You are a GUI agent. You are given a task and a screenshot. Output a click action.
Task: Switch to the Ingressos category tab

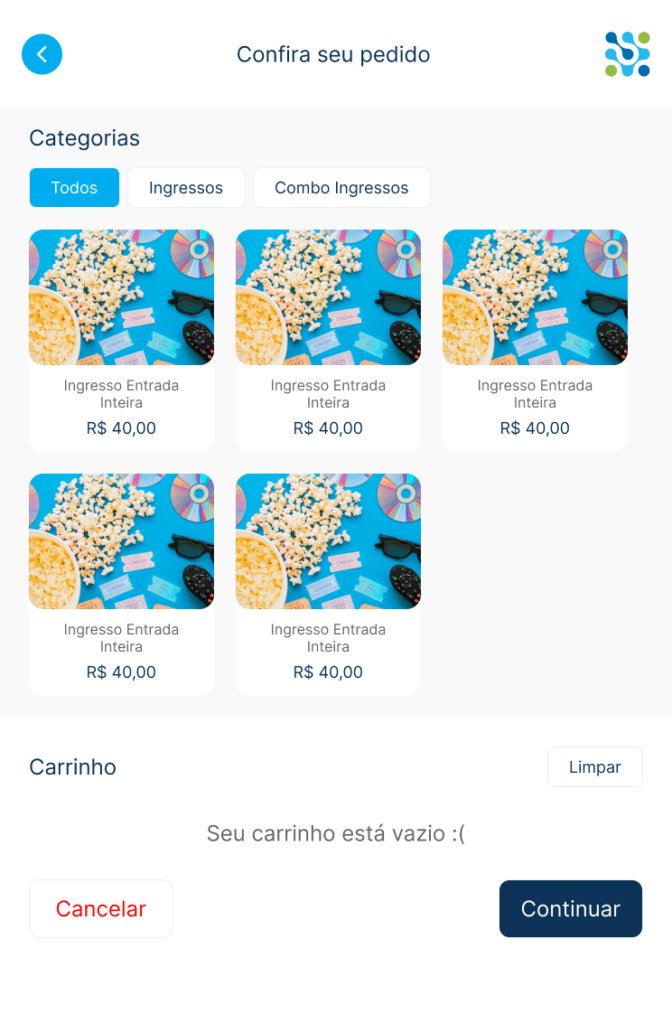pyautogui.click(x=186, y=188)
